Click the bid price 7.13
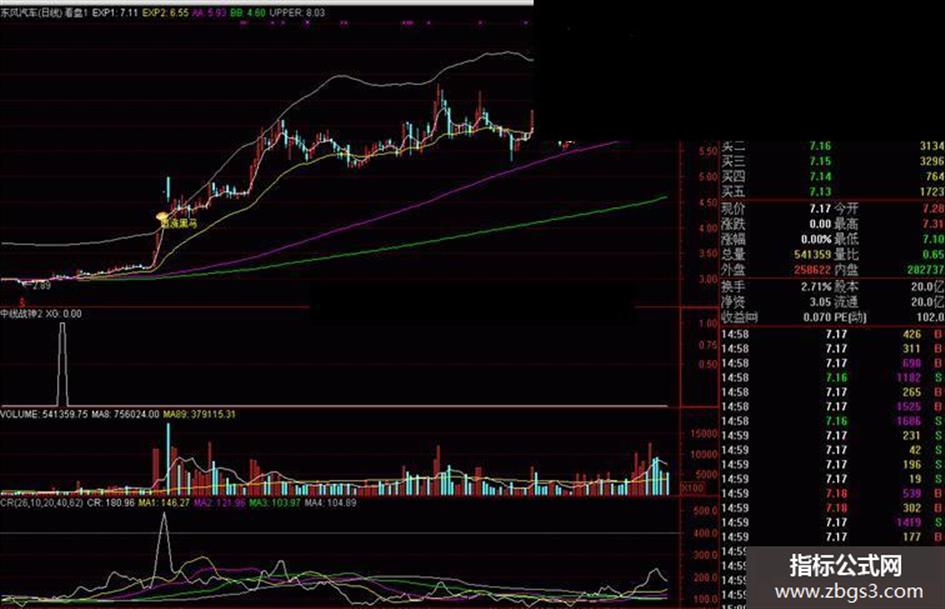This screenshot has height=609, width=945. click(820, 192)
